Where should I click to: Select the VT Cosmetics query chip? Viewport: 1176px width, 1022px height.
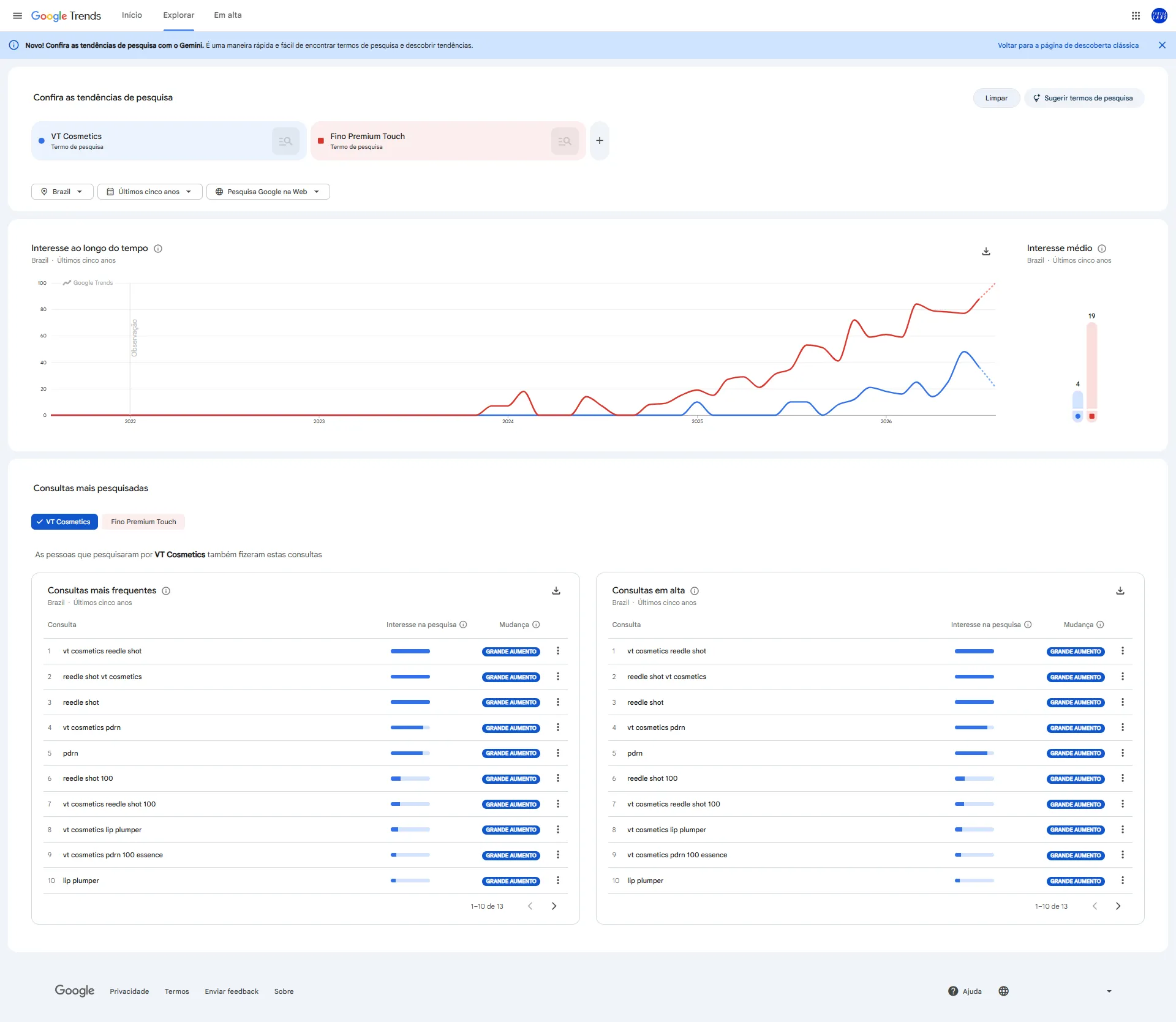coord(64,522)
